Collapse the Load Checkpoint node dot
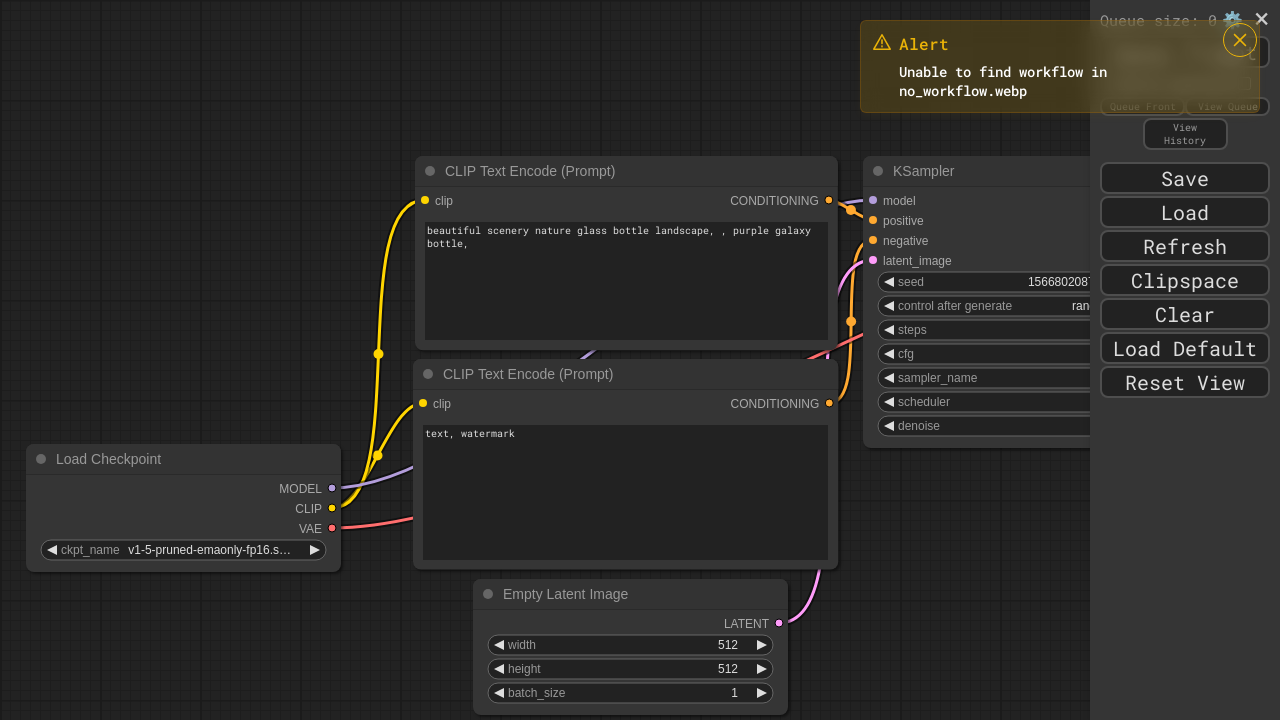Viewport: 1280px width, 720px height. point(41,459)
